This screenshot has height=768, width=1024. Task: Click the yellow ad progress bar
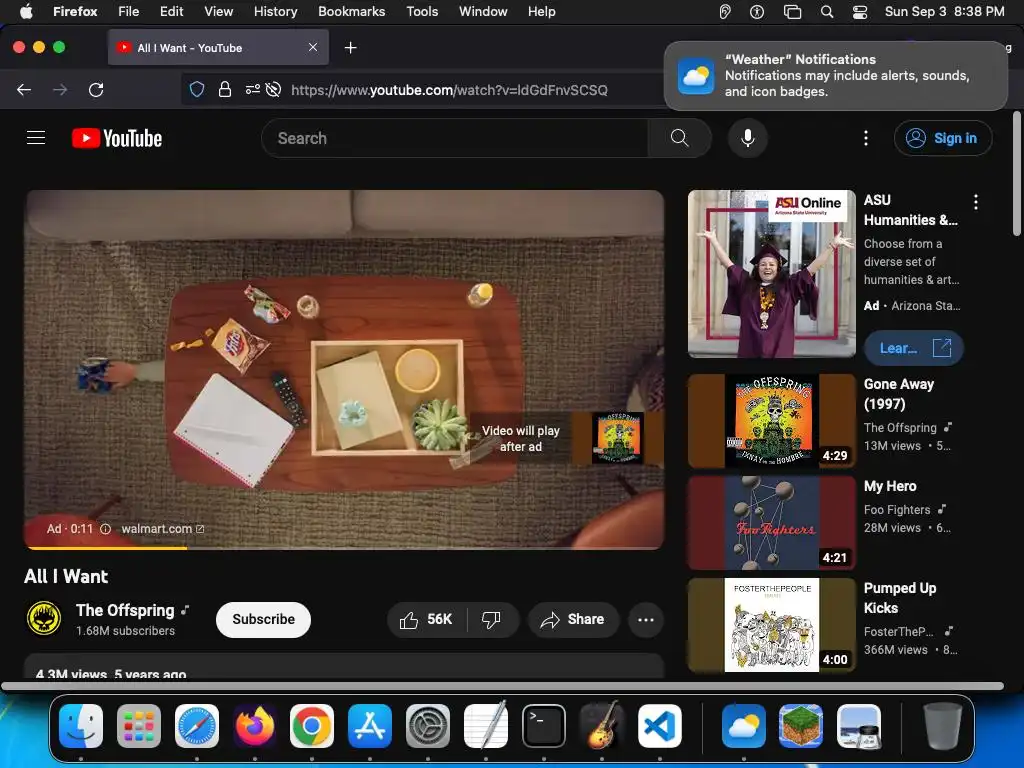point(106,548)
